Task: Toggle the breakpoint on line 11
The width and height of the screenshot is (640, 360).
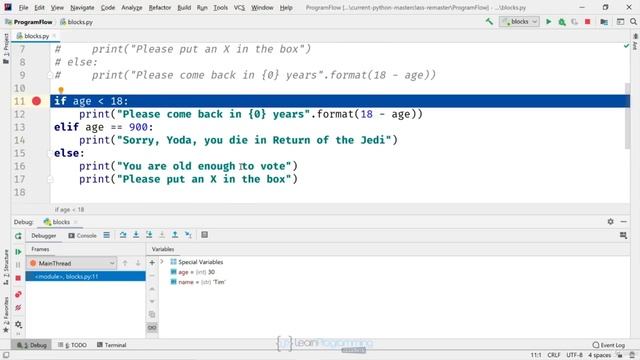Action: pos(36,101)
